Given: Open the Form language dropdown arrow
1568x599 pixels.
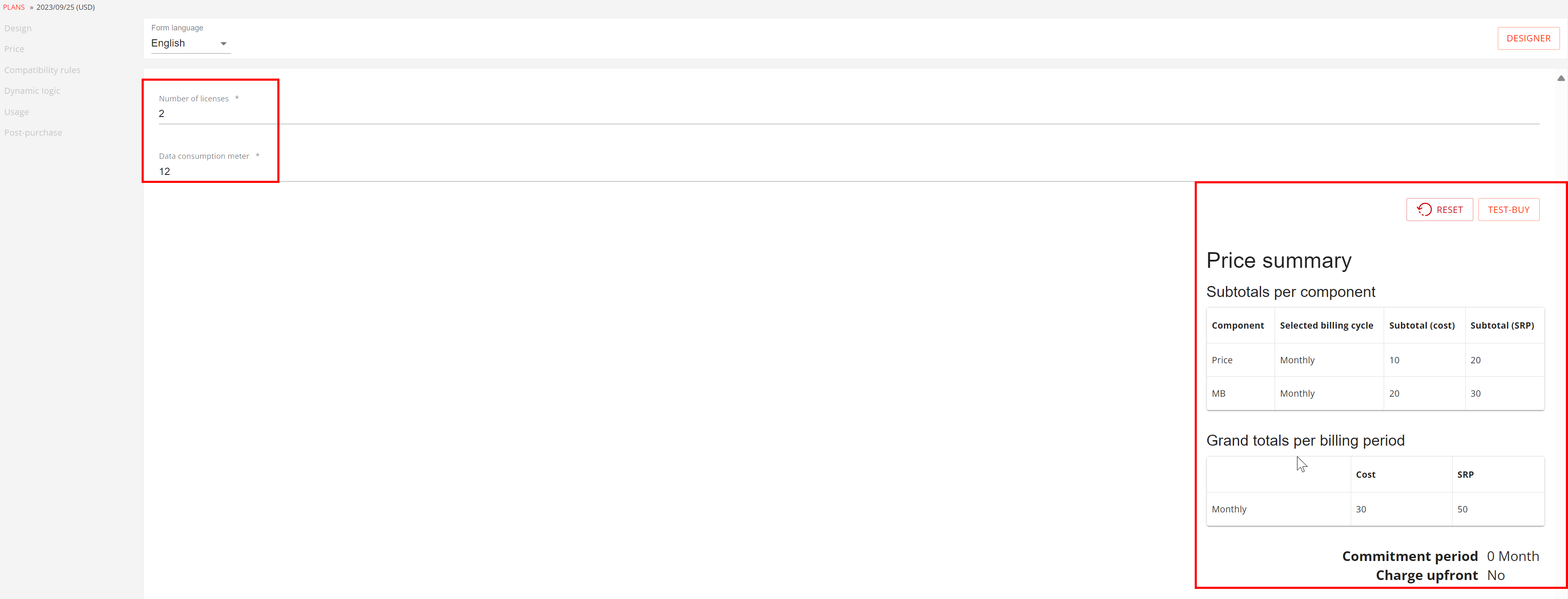Looking at the screenshot, I should [x=223, y=44].
